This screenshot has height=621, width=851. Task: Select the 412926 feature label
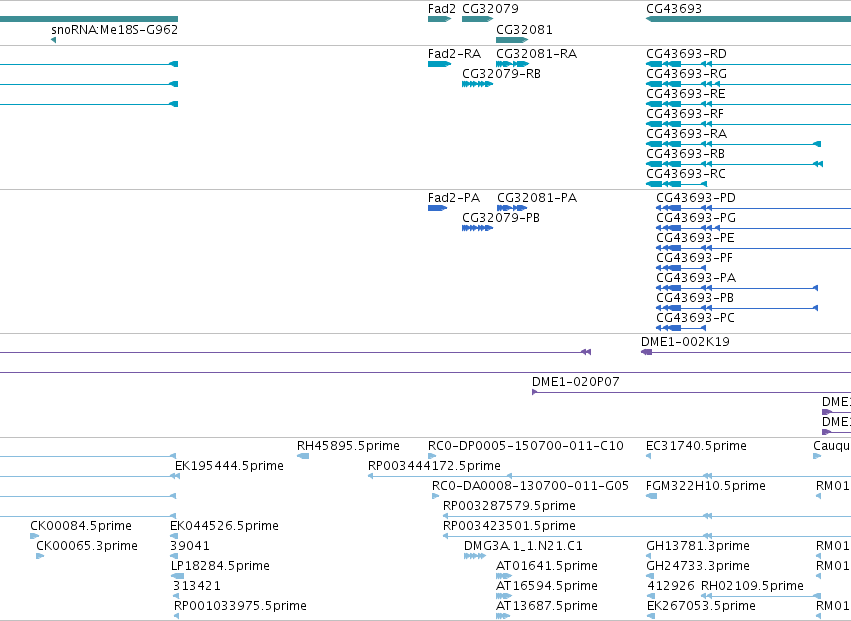pyautogui.click(x=671, y=586)
